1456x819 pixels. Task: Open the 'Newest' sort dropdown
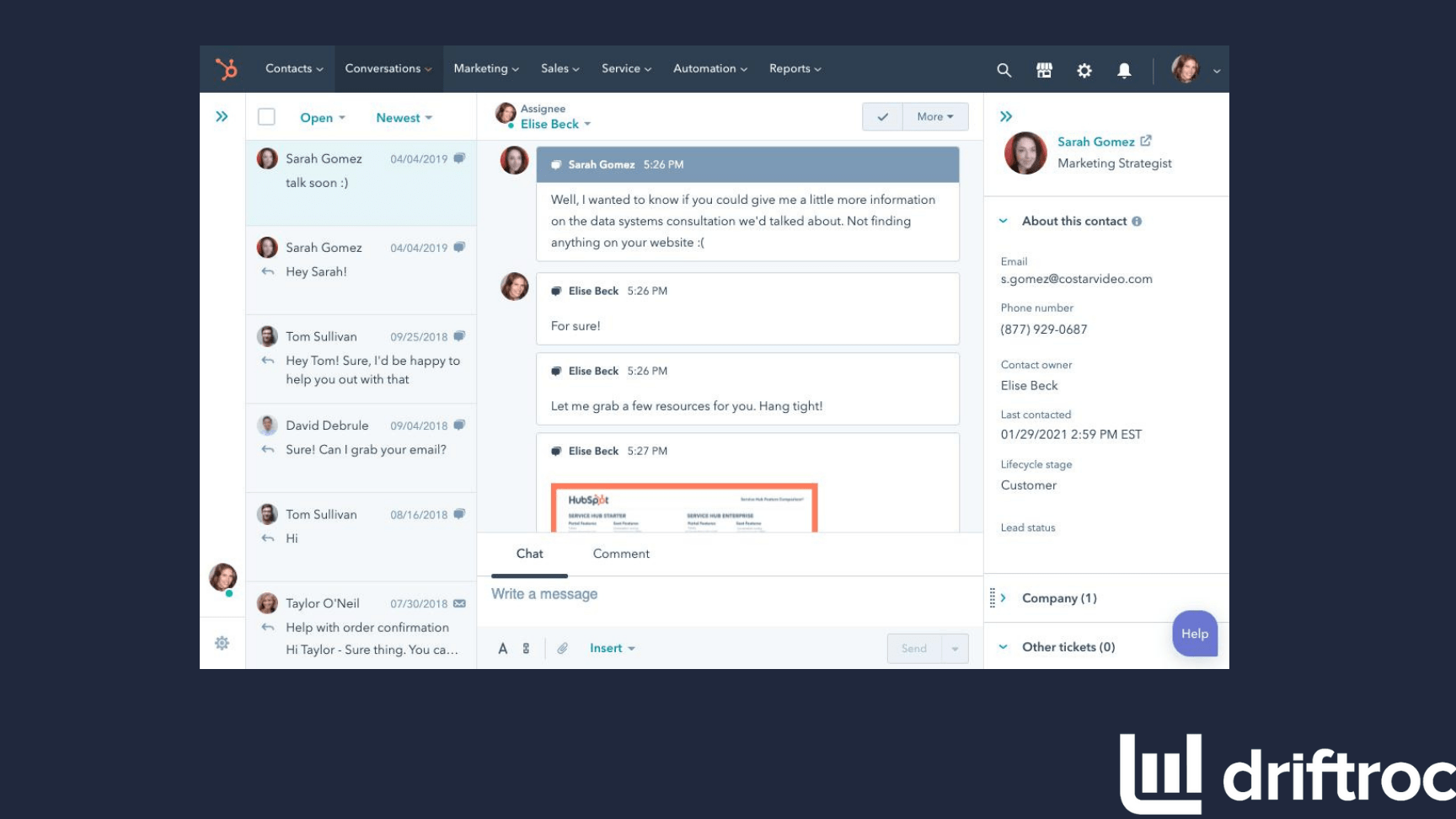(404, 118)
